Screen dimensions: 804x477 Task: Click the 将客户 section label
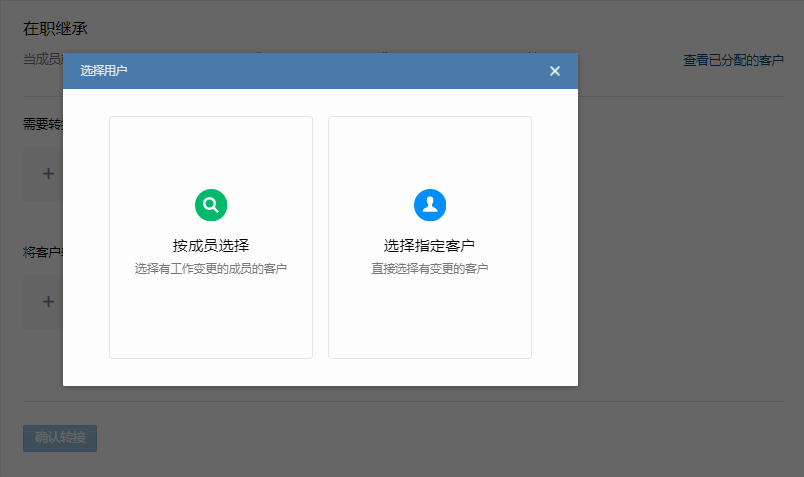(x=42, y=251)
